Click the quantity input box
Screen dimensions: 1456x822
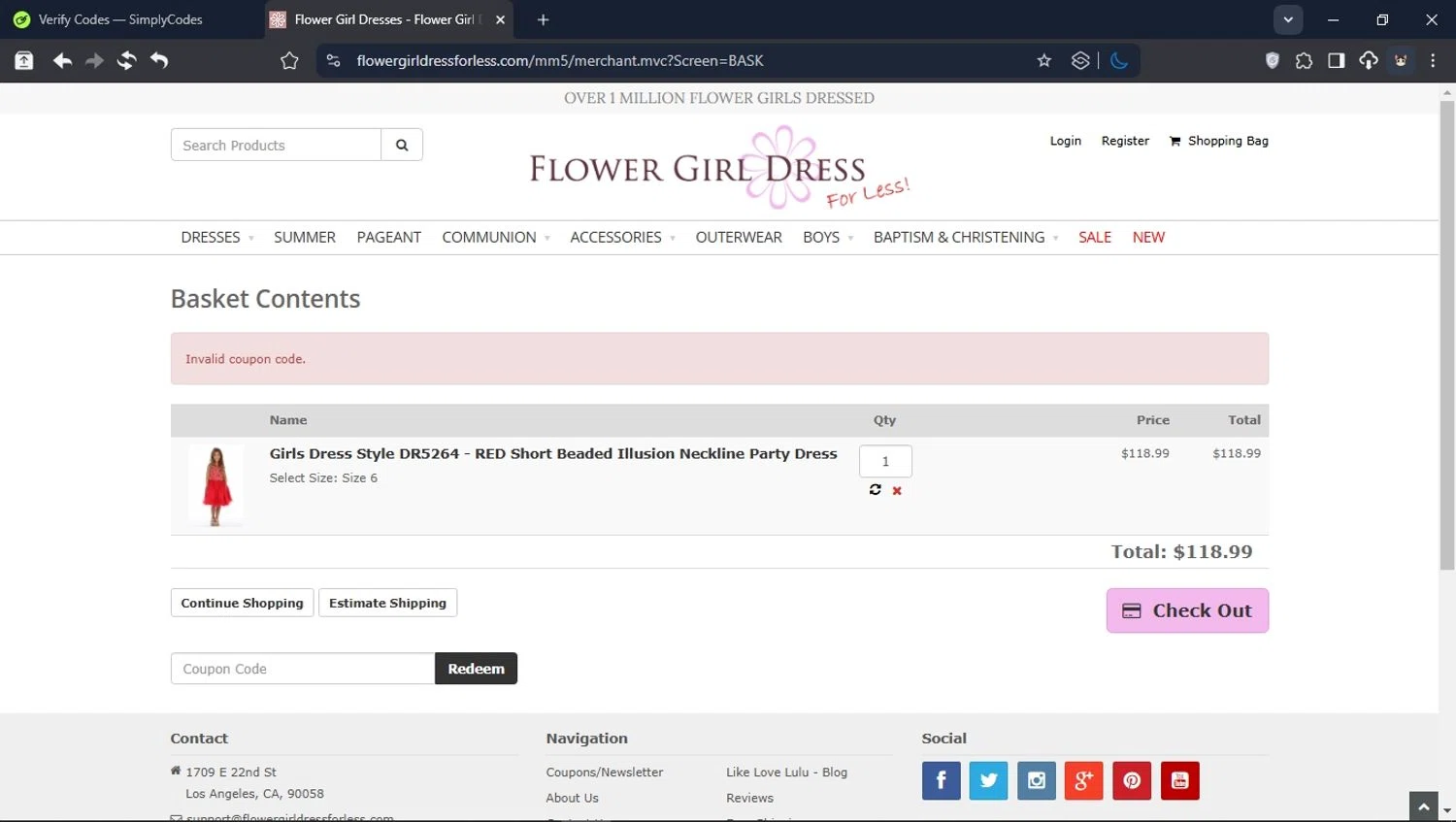(x=885, y=461)
